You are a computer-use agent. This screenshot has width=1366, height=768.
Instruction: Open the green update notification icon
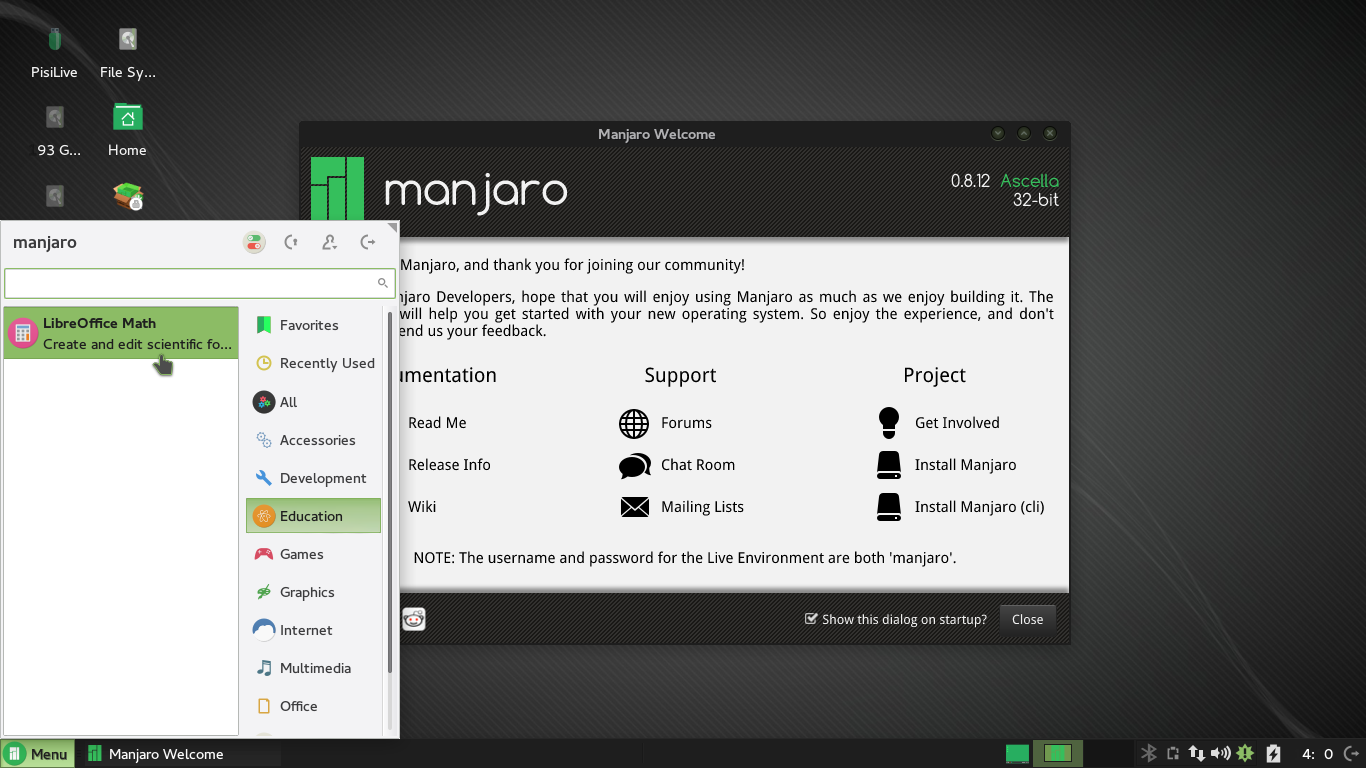tap(1245, 753)
